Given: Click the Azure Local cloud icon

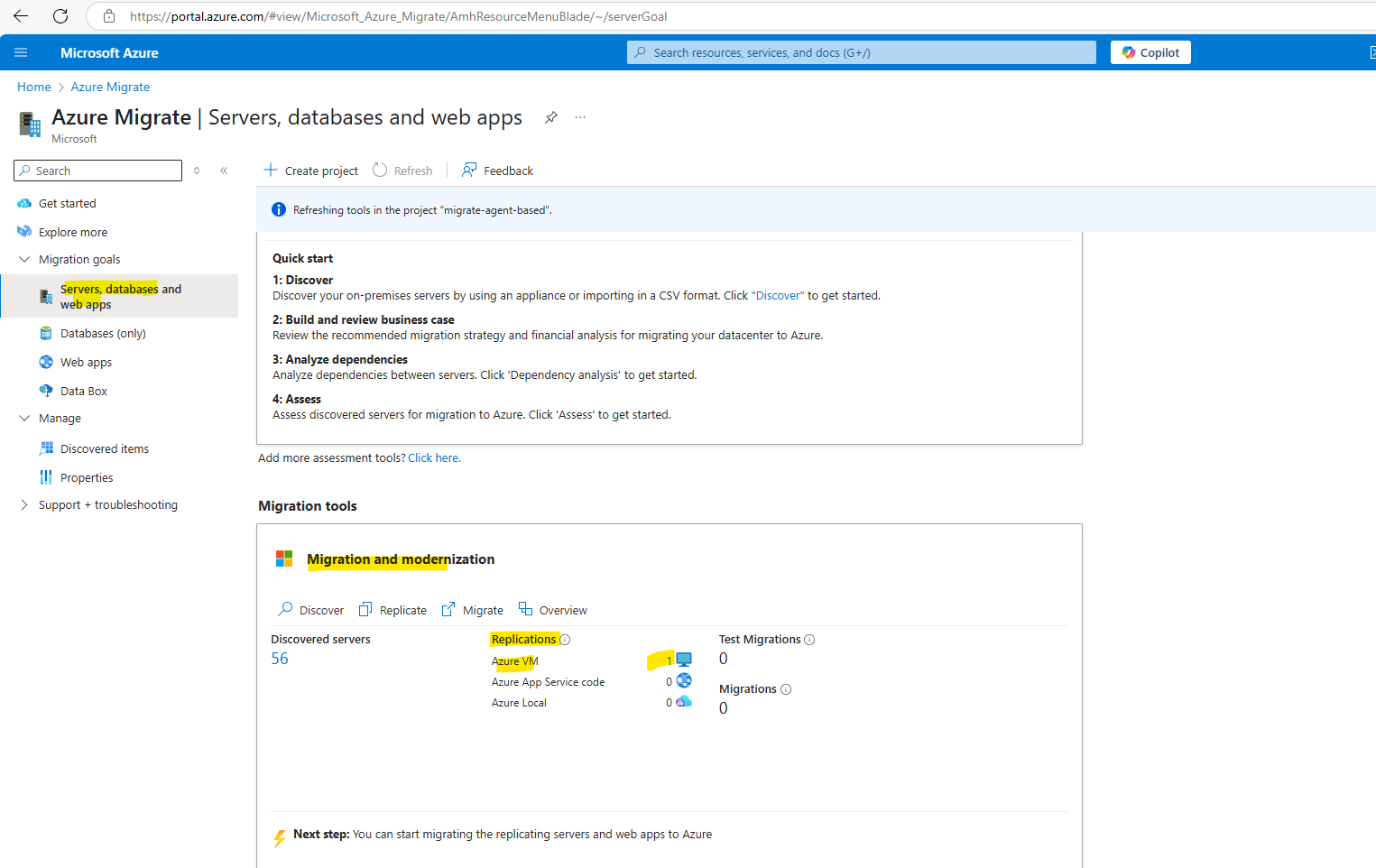Looking at the screenshot, I should [x=684, y=701].
